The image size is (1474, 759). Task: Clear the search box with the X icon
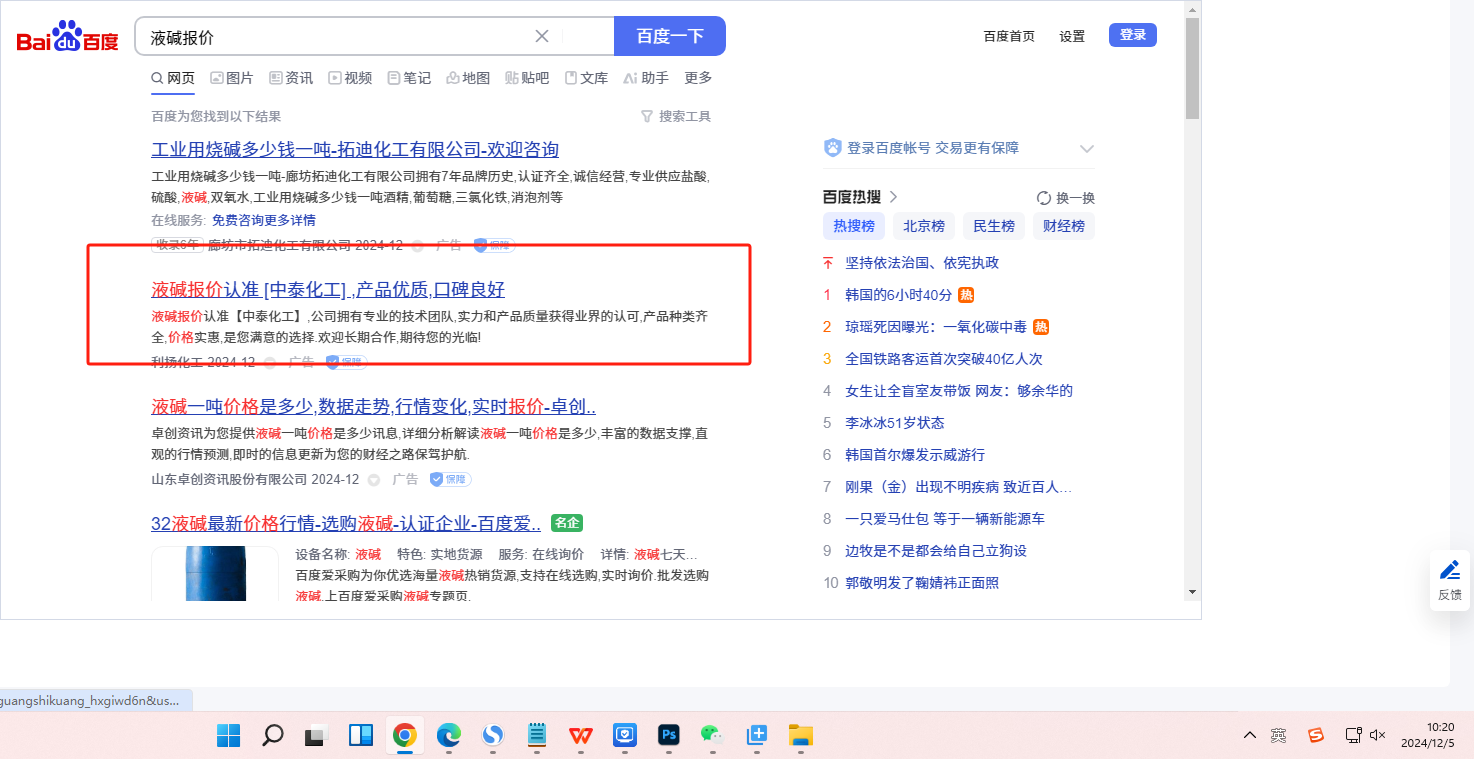(542, 37)
